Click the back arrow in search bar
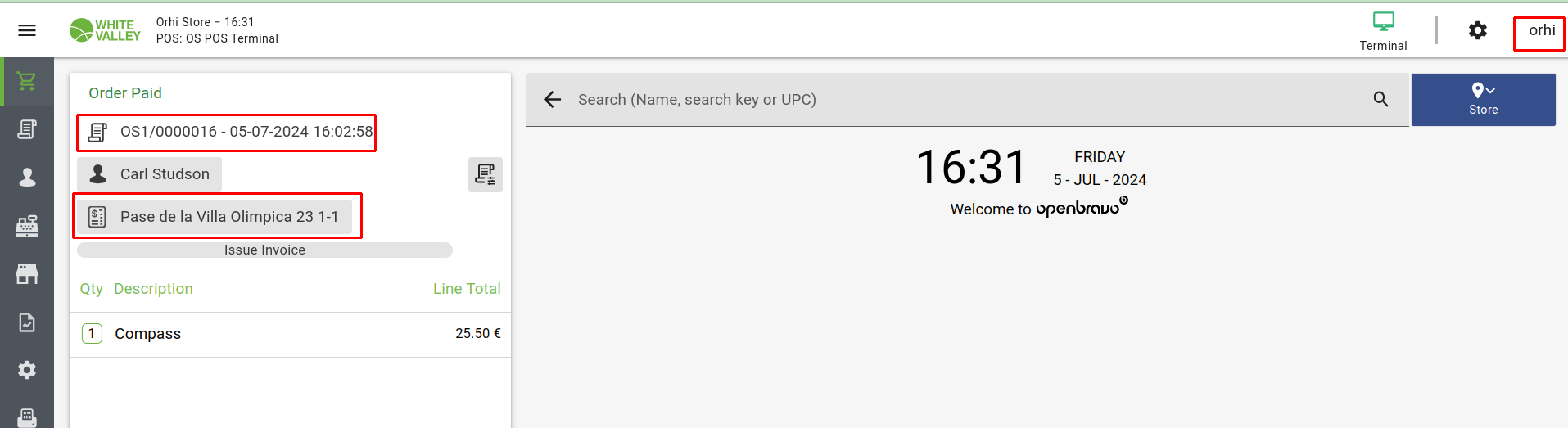 (553, 100)
